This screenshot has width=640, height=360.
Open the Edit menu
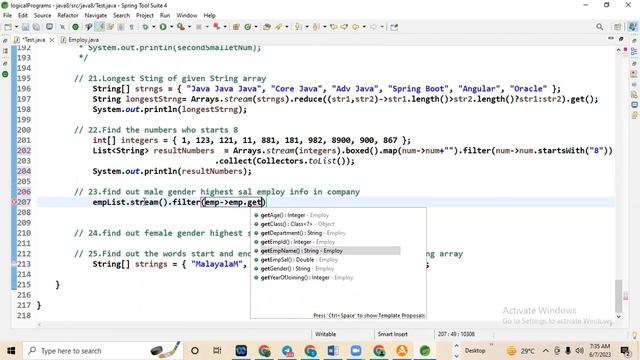(x=23, y=16)
